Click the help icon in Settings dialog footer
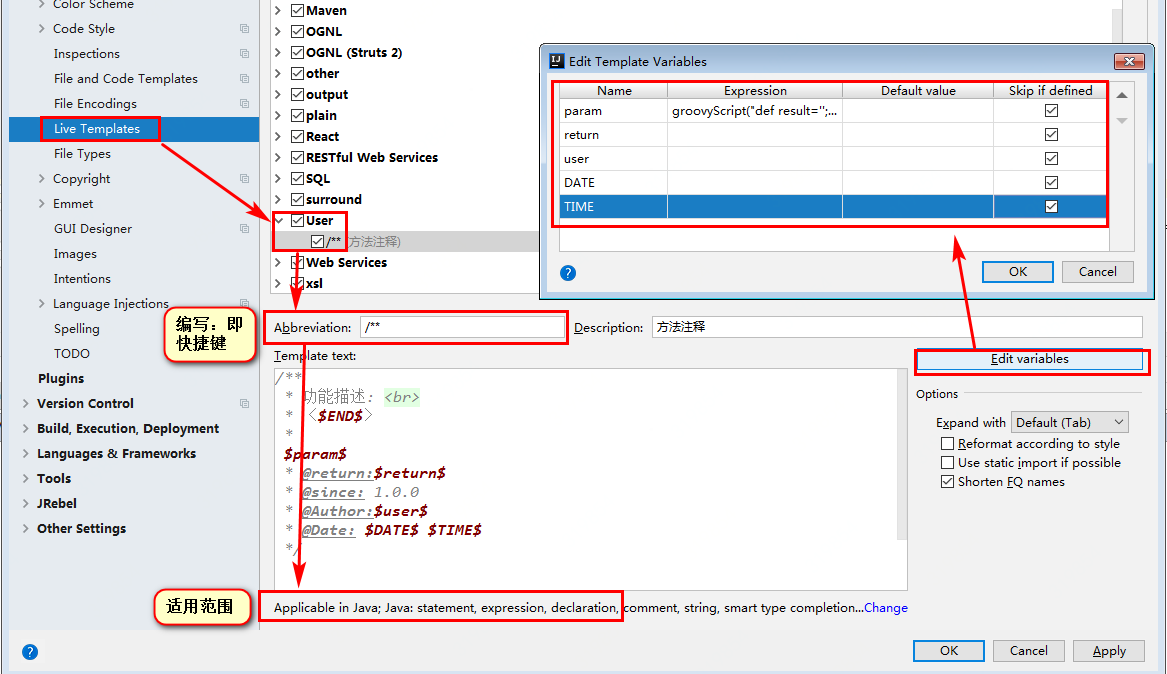 [30, 652]
